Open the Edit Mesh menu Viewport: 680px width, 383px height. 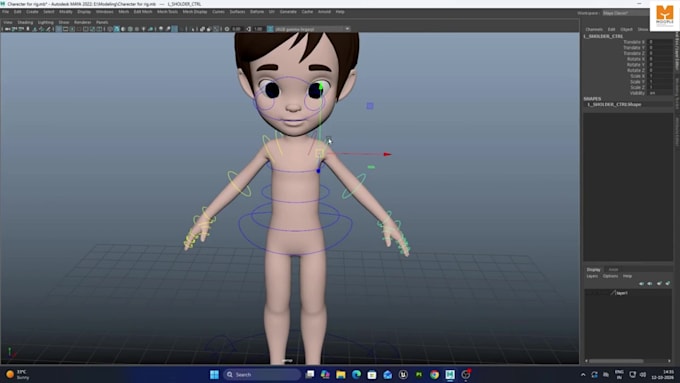tap(143, 12)
